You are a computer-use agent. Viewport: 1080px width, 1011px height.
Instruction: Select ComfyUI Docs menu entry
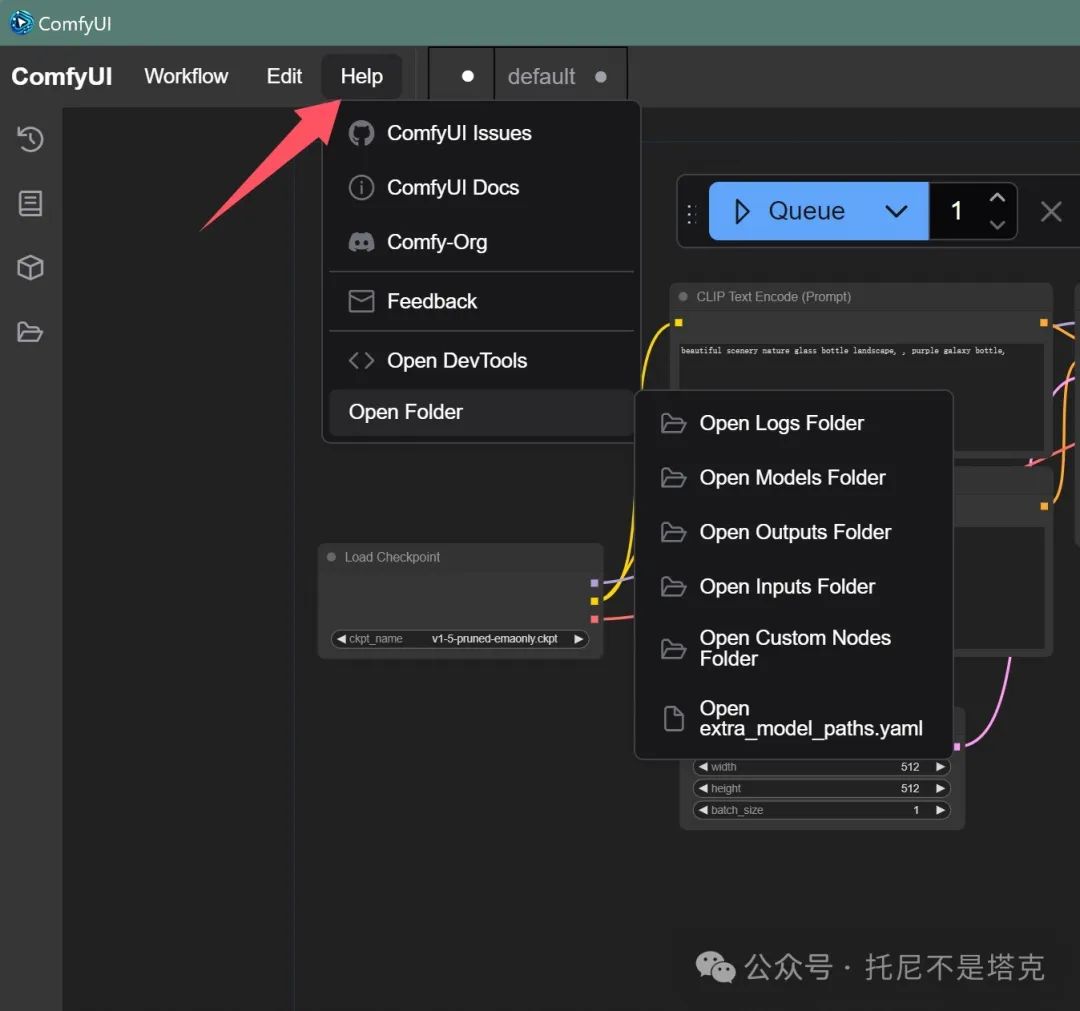(x=481, y=187)
